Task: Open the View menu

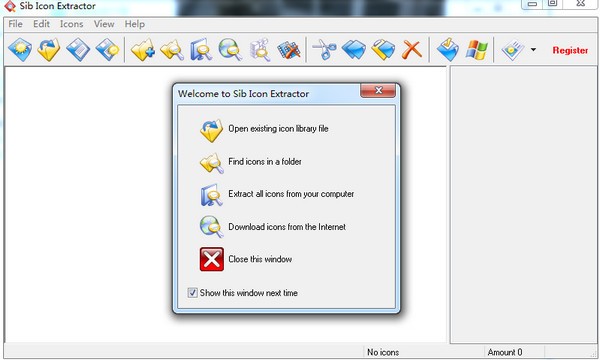Action: point(104,24)
